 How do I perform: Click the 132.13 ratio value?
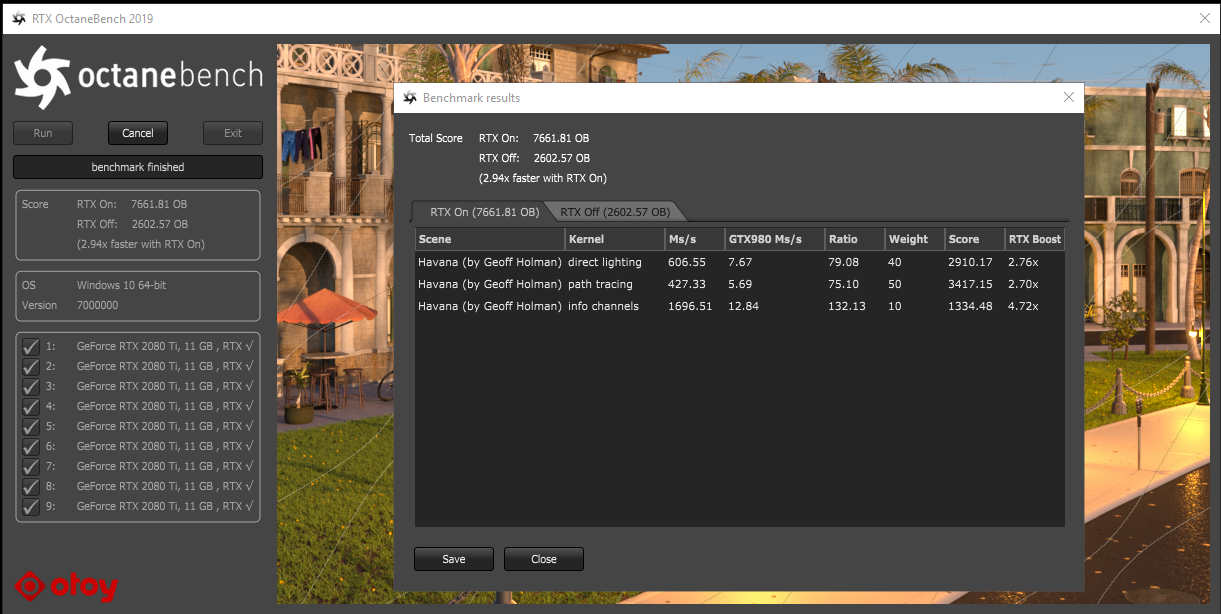(x=846, y=306)
